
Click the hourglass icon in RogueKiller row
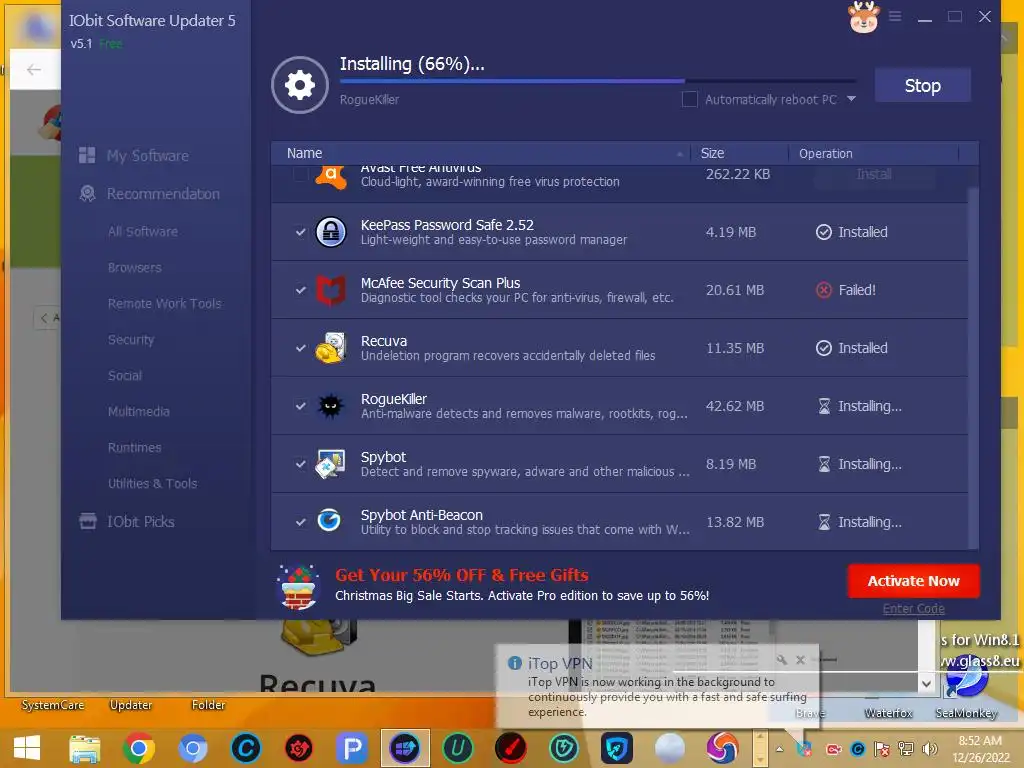click(824, 406)
